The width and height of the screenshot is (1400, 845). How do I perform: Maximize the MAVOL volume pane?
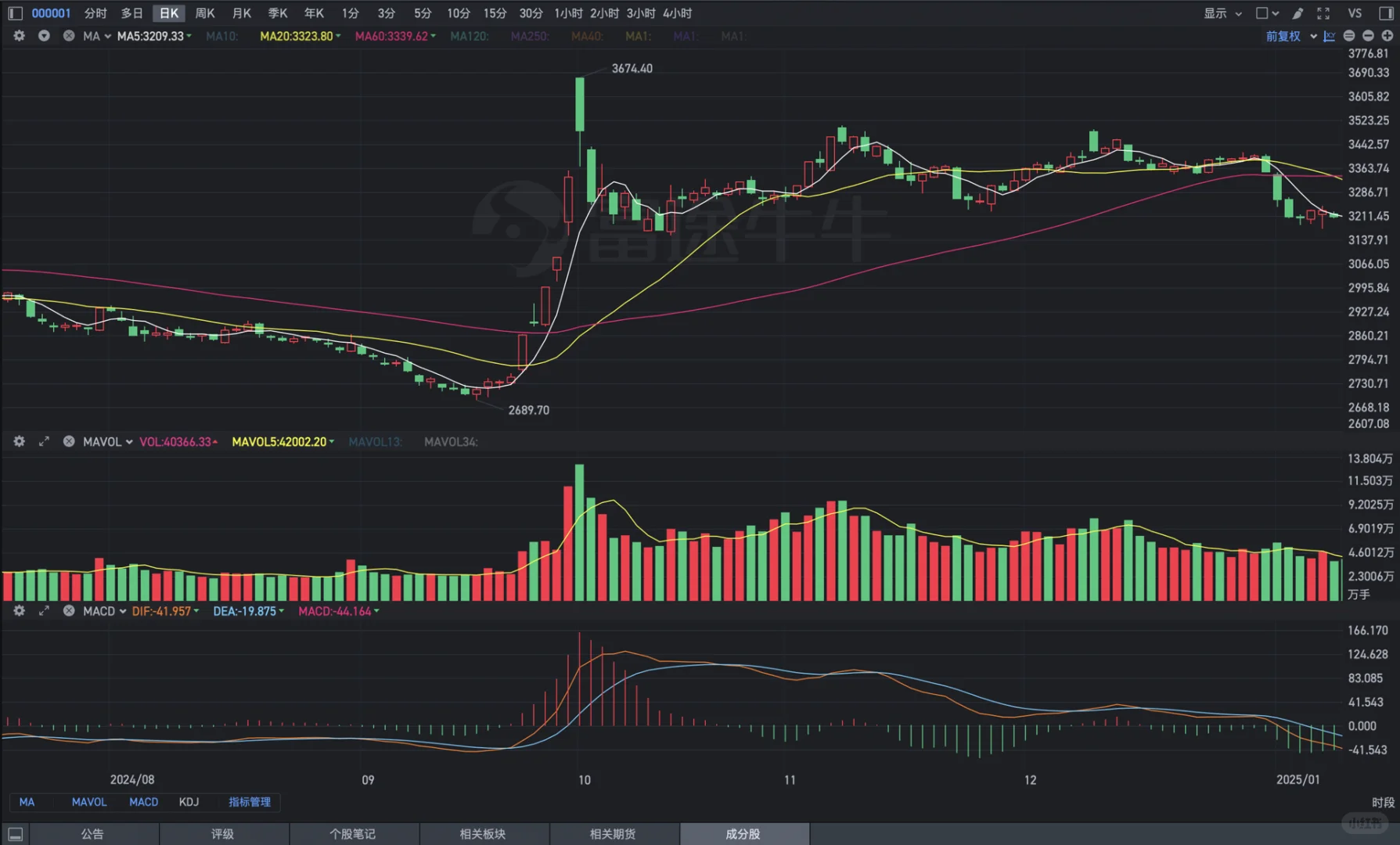(44, 441)
